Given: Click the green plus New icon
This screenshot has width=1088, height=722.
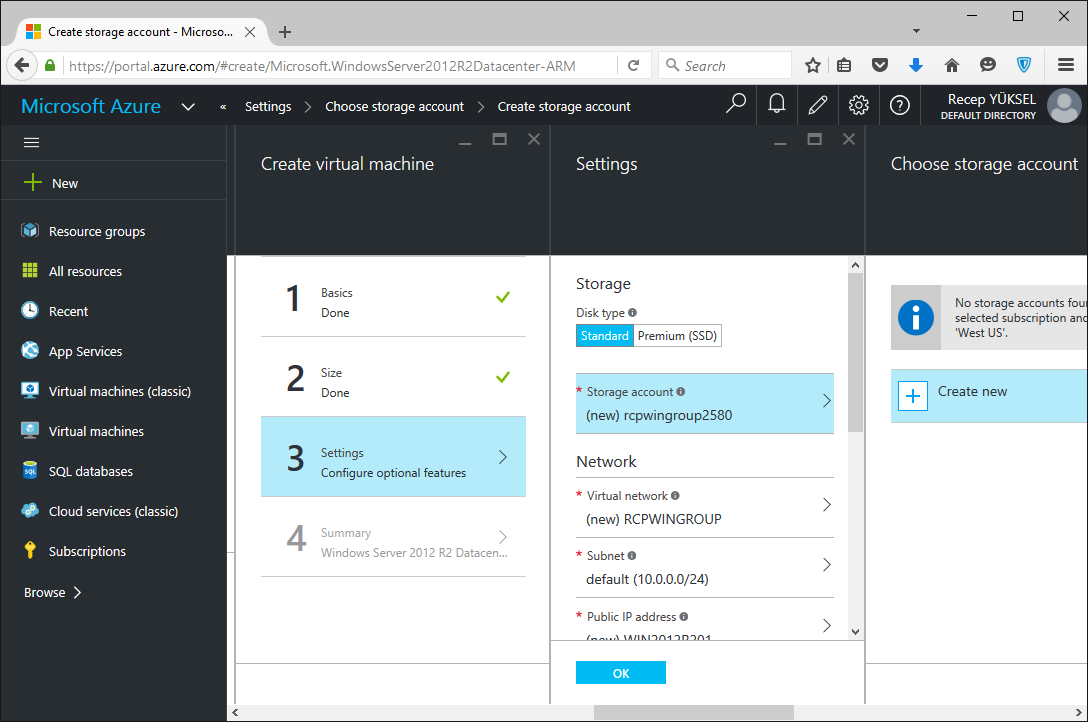Looking at the screenshot, I should 33,182.
